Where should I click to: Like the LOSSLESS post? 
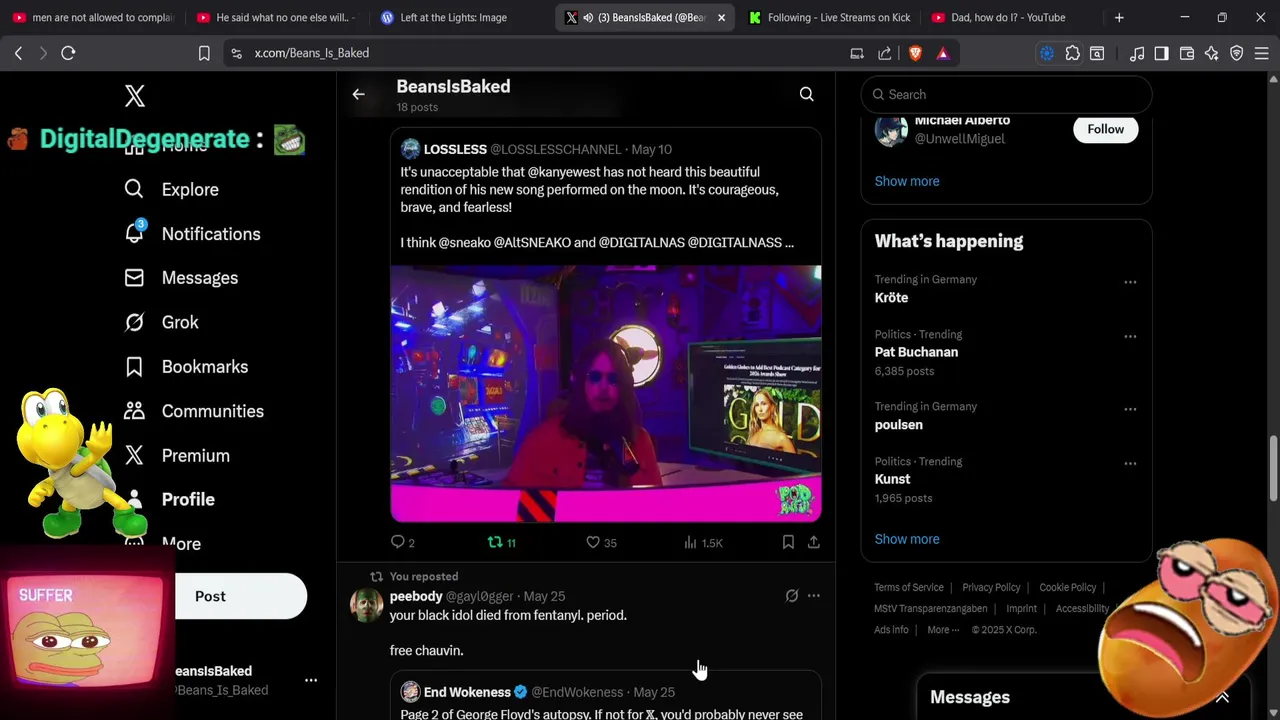tap(593, 542)
